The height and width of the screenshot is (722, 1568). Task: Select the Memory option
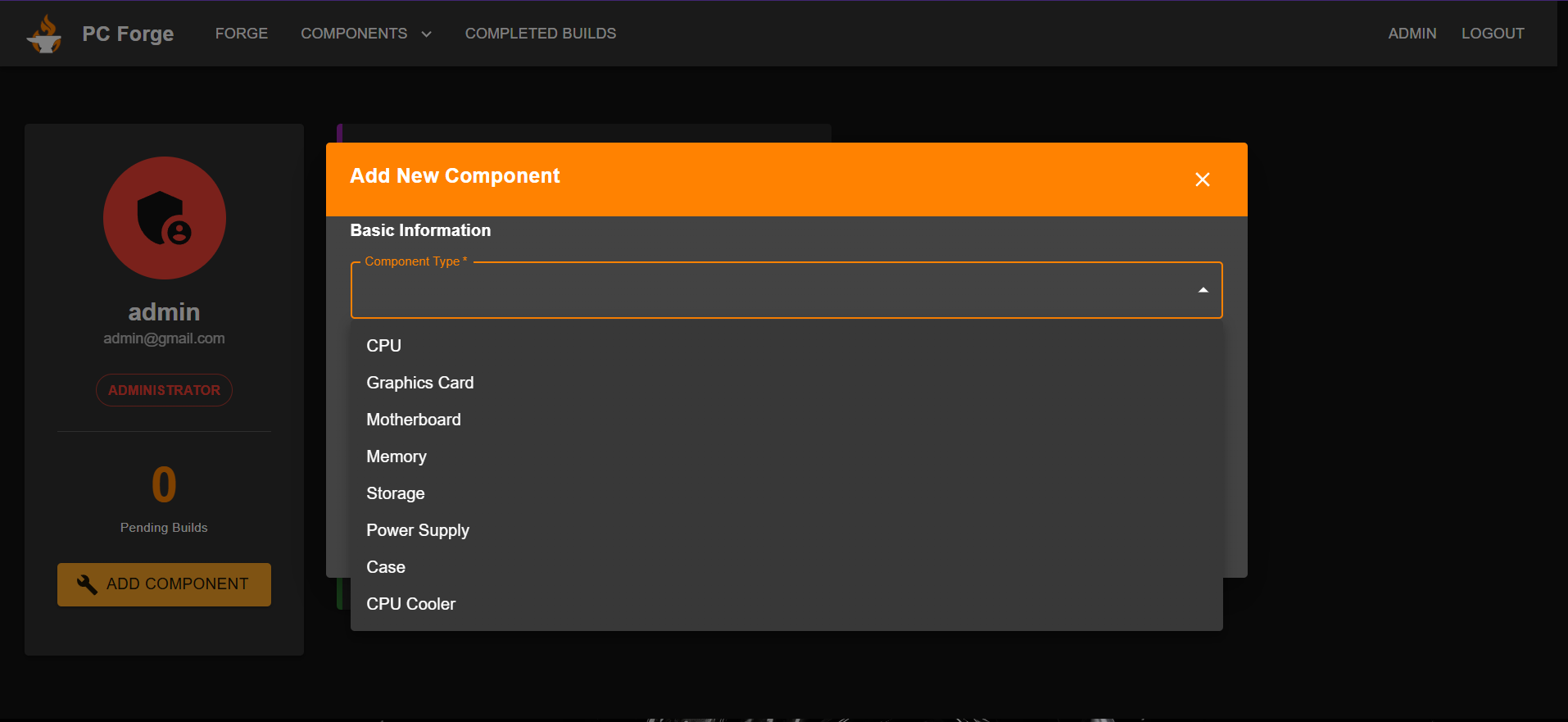coord(396,456)
